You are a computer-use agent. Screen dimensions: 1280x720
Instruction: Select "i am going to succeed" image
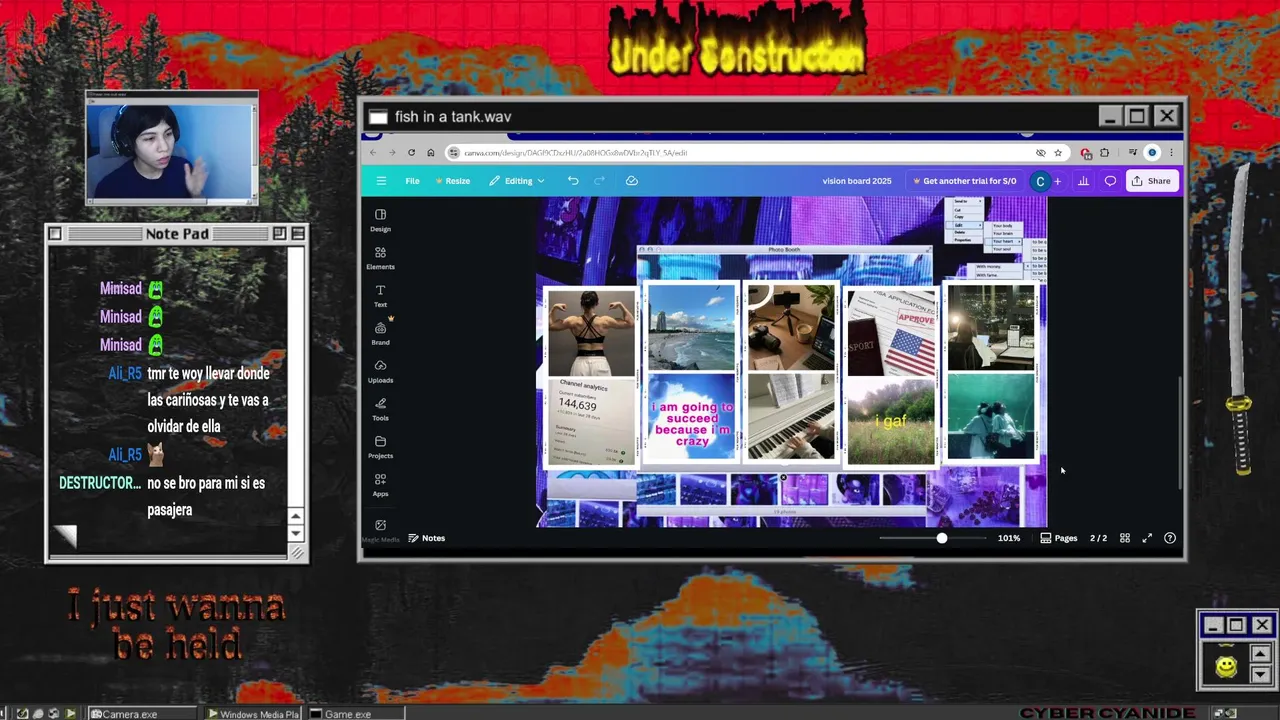point(691,416)
